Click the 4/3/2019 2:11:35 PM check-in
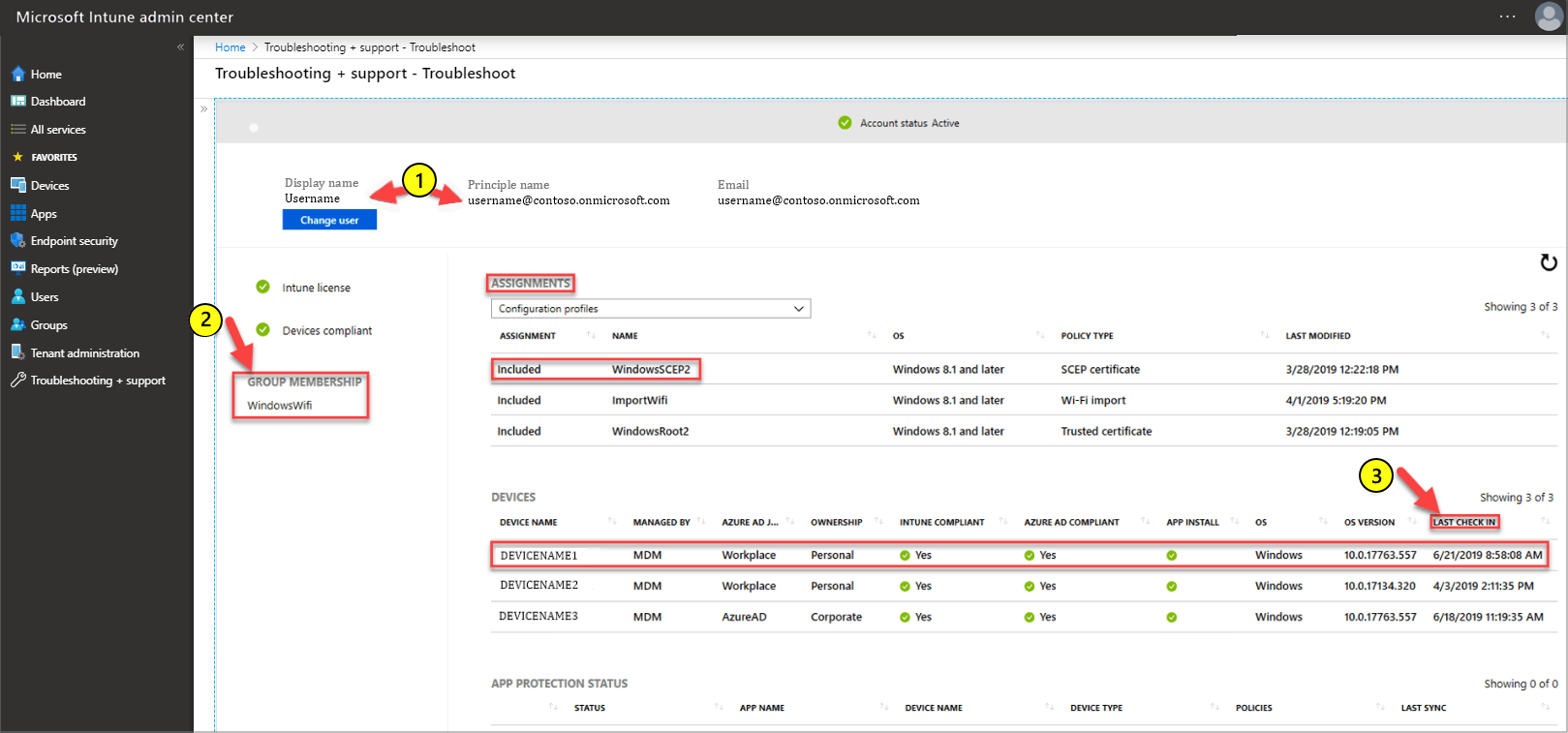The image size is (1568, 733). 1484,586
